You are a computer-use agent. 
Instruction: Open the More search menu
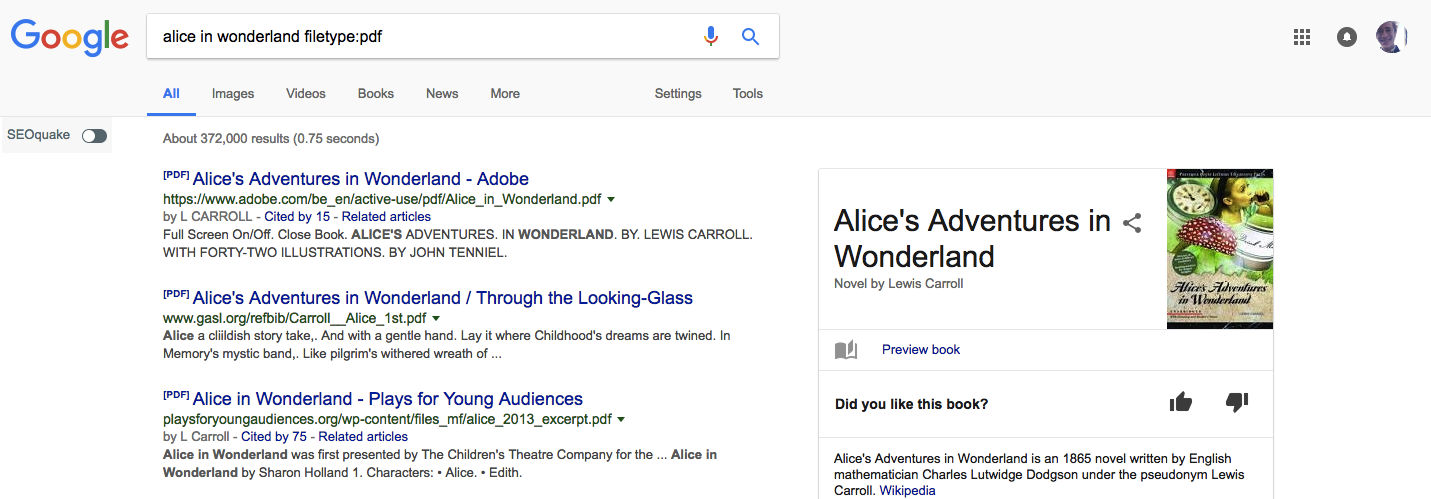click(x=505, y=94)
